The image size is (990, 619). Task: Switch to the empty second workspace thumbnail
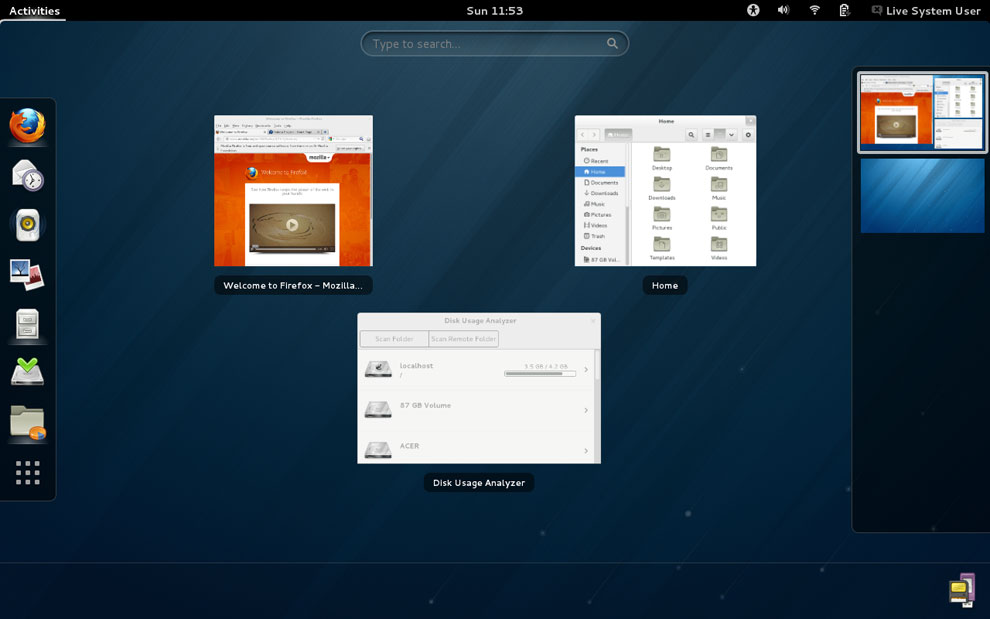click(x=922, y=196)
